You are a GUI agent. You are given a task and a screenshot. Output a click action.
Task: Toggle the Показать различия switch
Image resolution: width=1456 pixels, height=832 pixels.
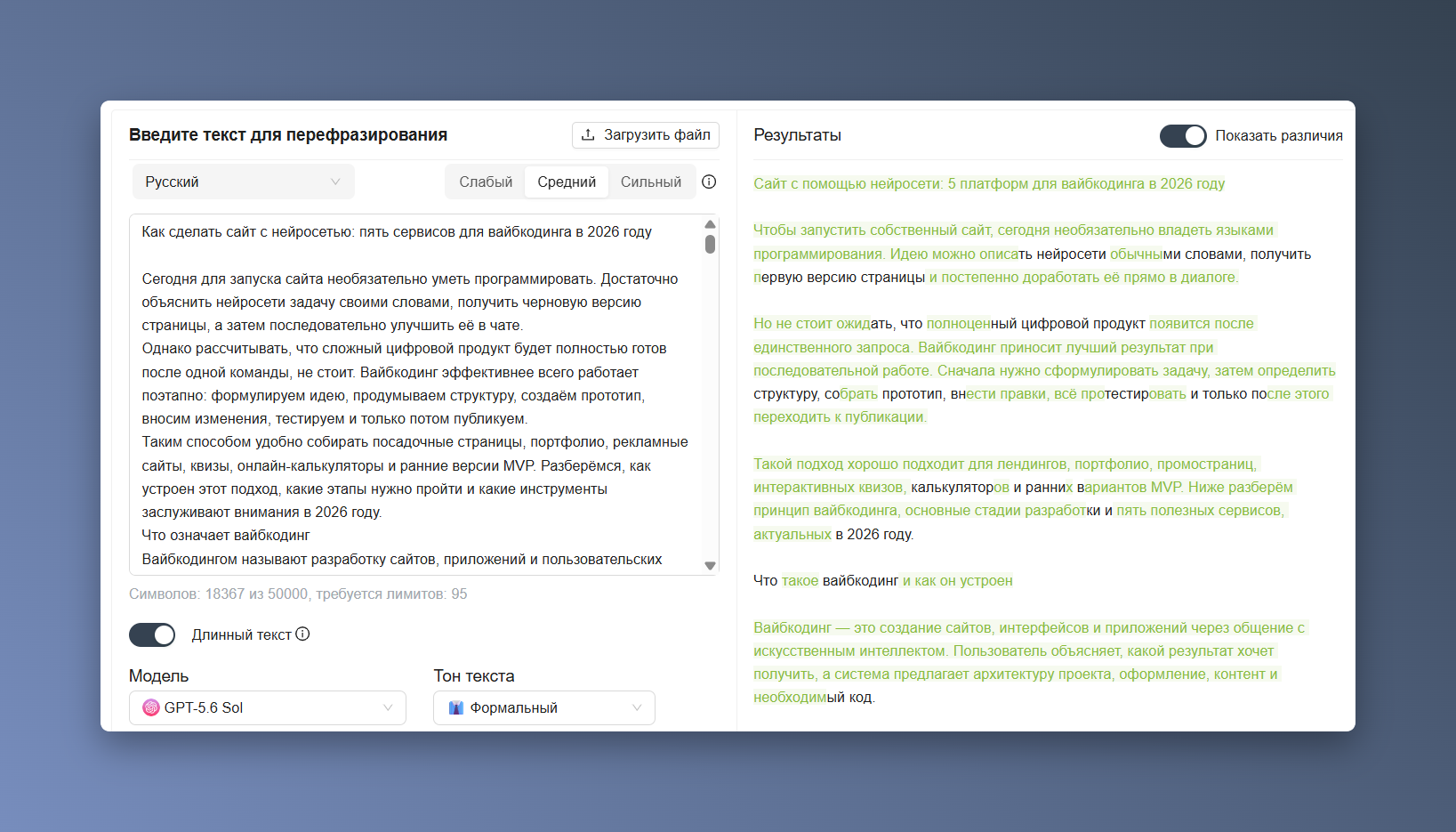click(1183, 135)
